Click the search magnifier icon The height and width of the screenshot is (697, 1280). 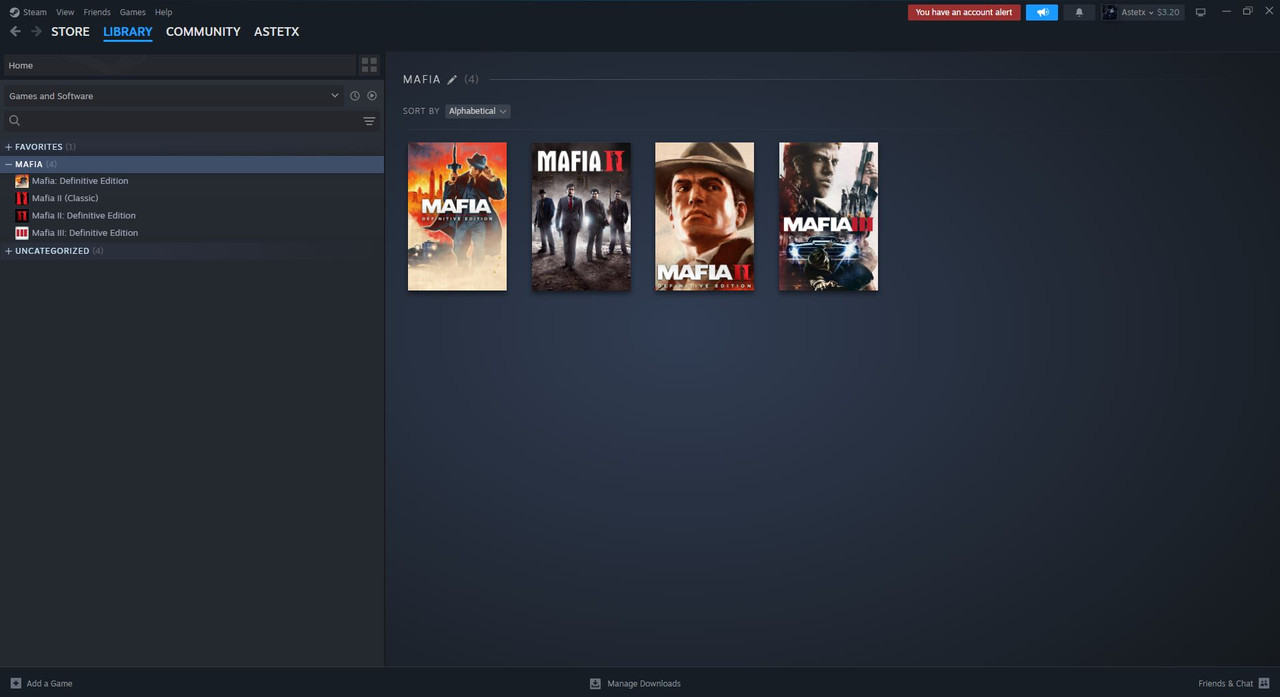click(x=14, y=121)
